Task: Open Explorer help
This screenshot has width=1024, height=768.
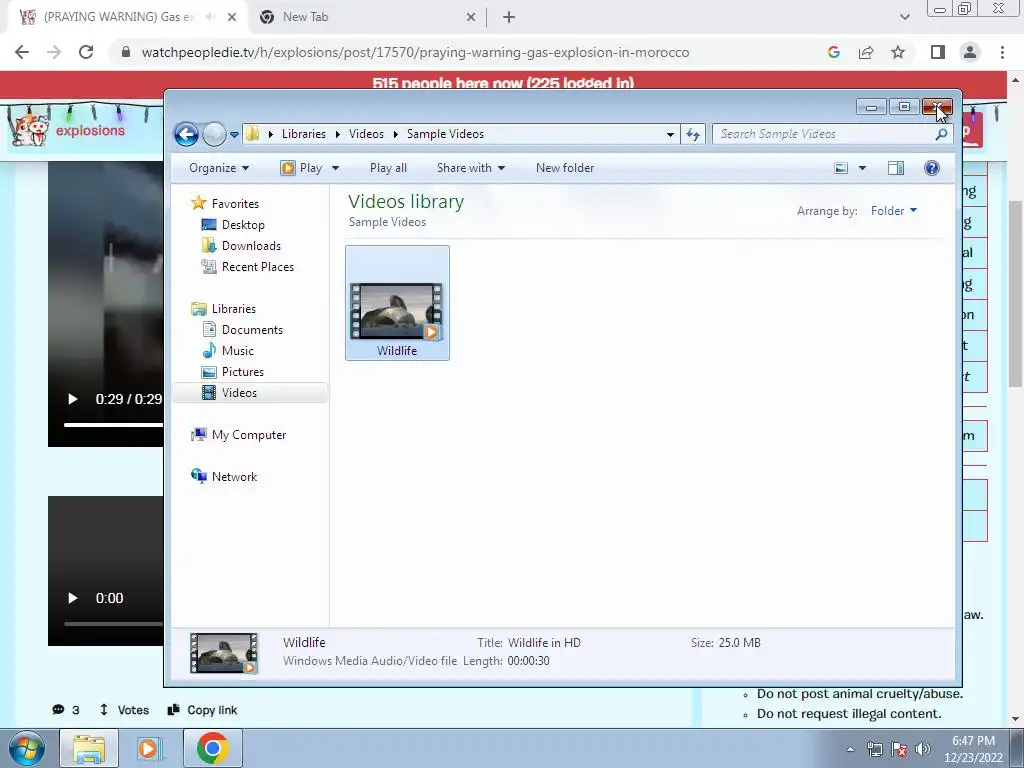Action: (932, 168)
